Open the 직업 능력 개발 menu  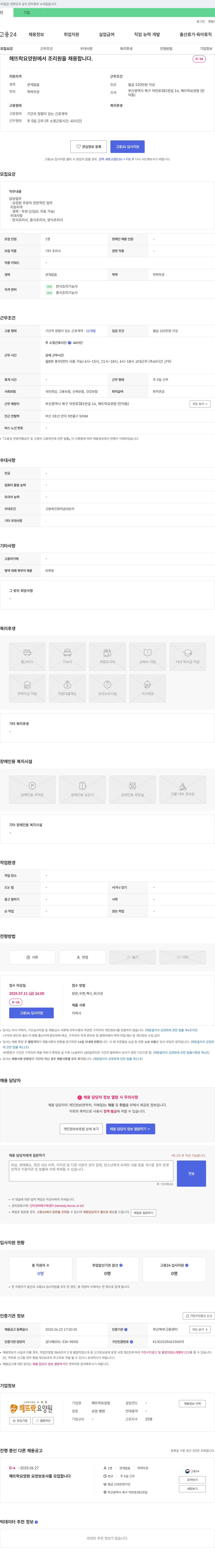pos(147,35)
